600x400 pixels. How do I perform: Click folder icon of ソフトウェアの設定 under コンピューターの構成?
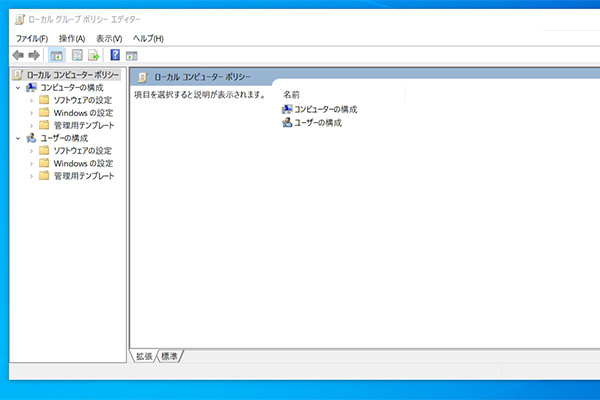[x=44, y=100]
